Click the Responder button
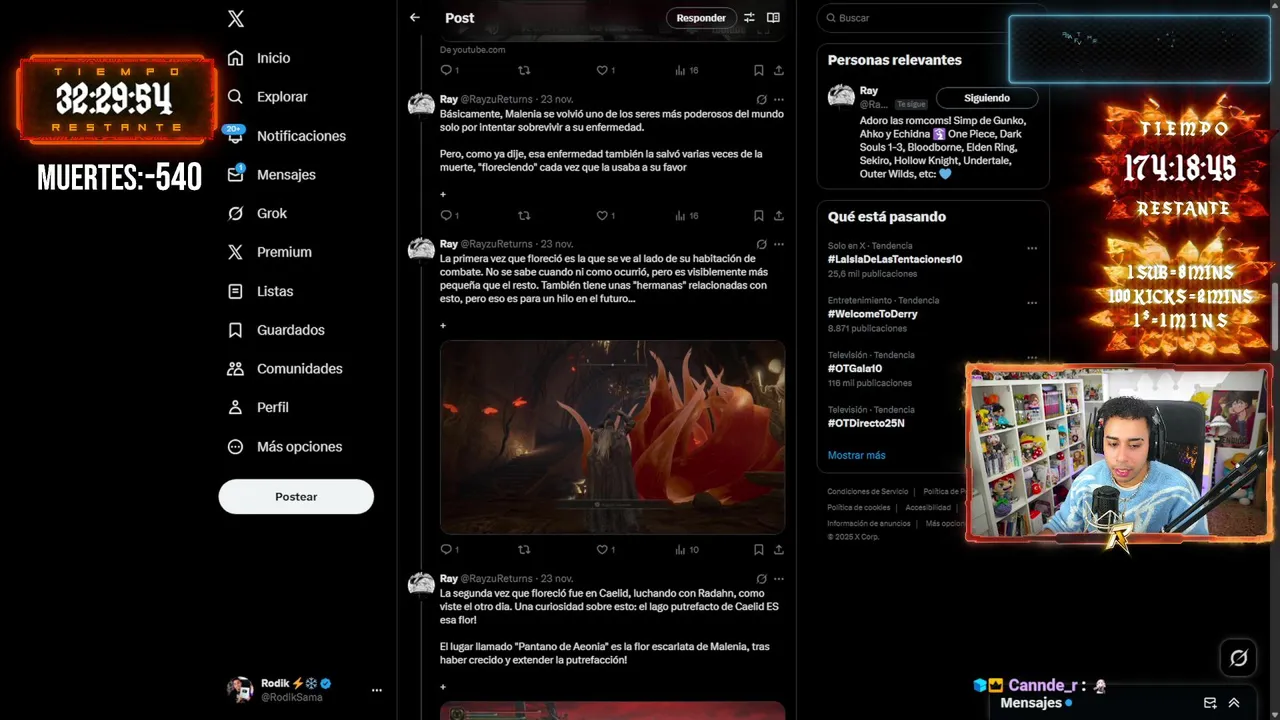Viewport: 1280px width, 720px height. tap(701, 18)
